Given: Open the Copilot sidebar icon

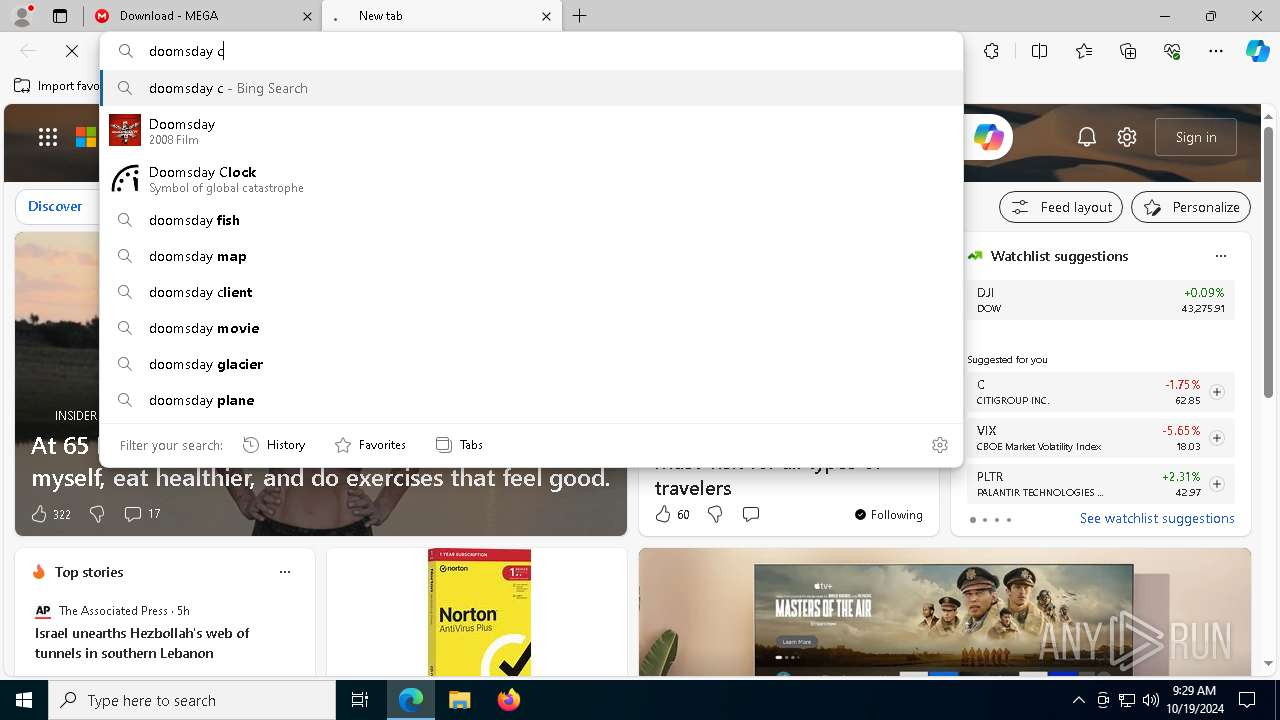Looking at the screenshot, I should click(1257, 51).
